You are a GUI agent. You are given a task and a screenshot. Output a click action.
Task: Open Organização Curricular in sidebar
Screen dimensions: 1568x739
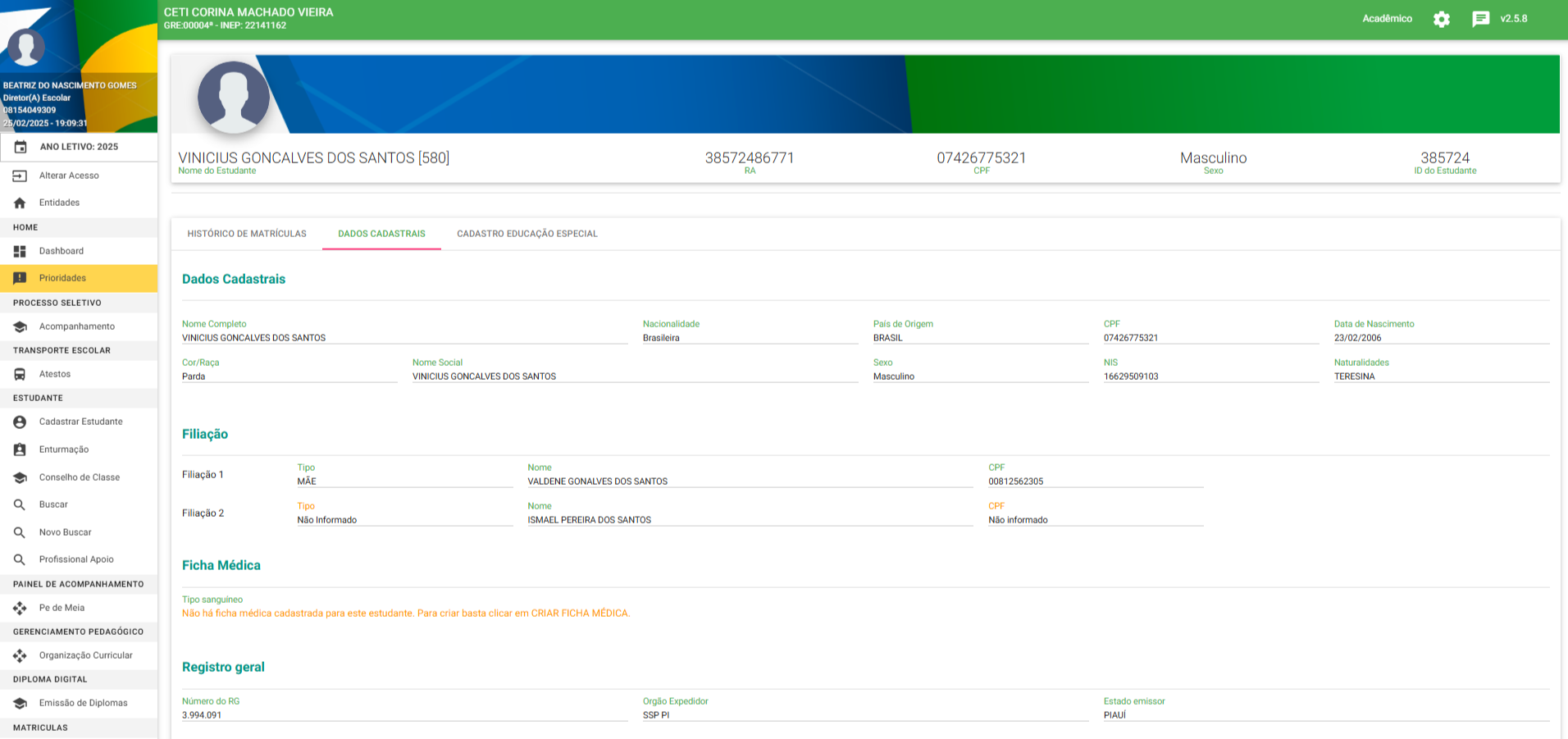tap(85, 655)
